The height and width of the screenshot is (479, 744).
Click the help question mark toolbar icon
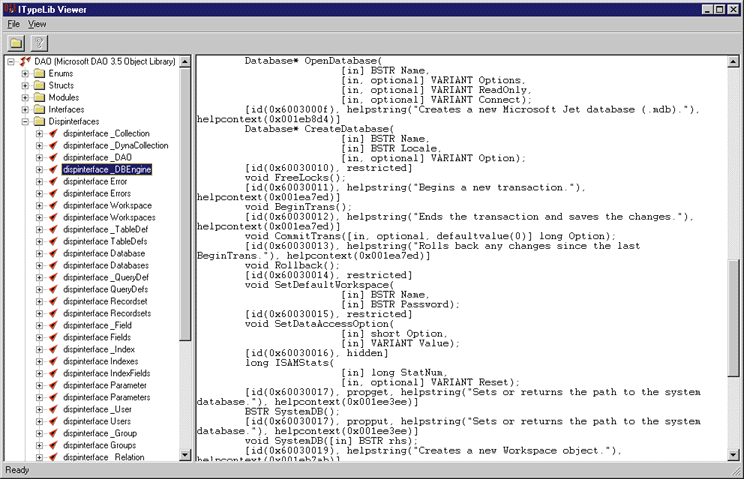pyautogui.click(x=39, y=42)
